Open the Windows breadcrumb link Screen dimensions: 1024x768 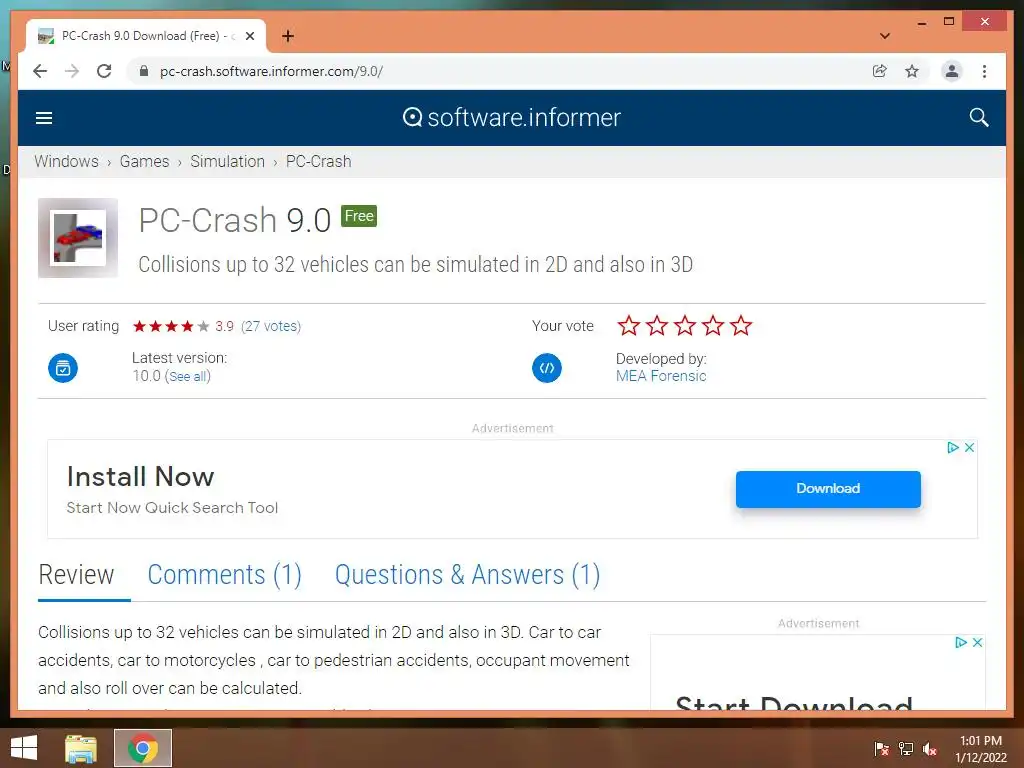[67, 161]
